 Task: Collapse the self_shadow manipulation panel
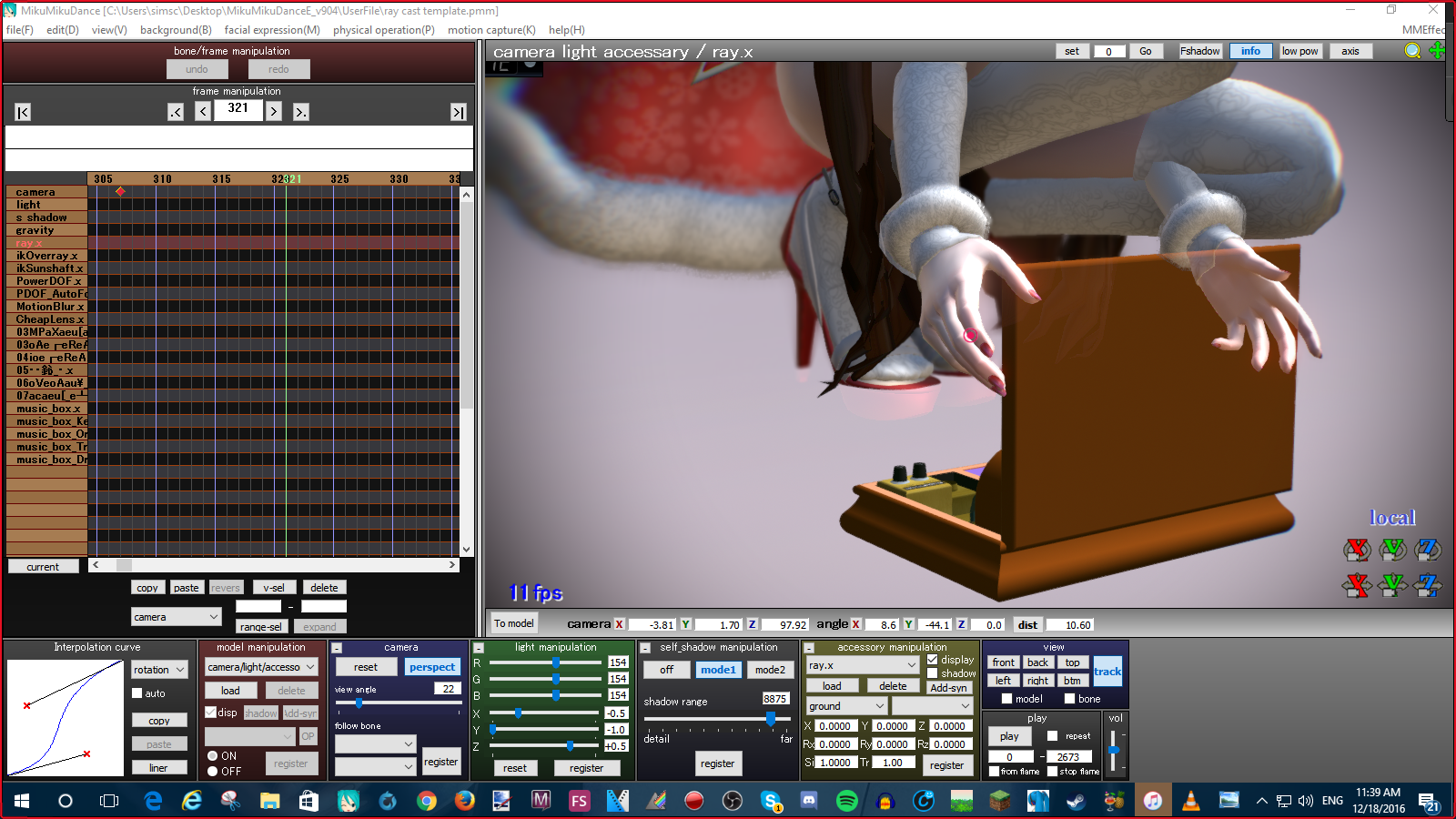(645, 648)
